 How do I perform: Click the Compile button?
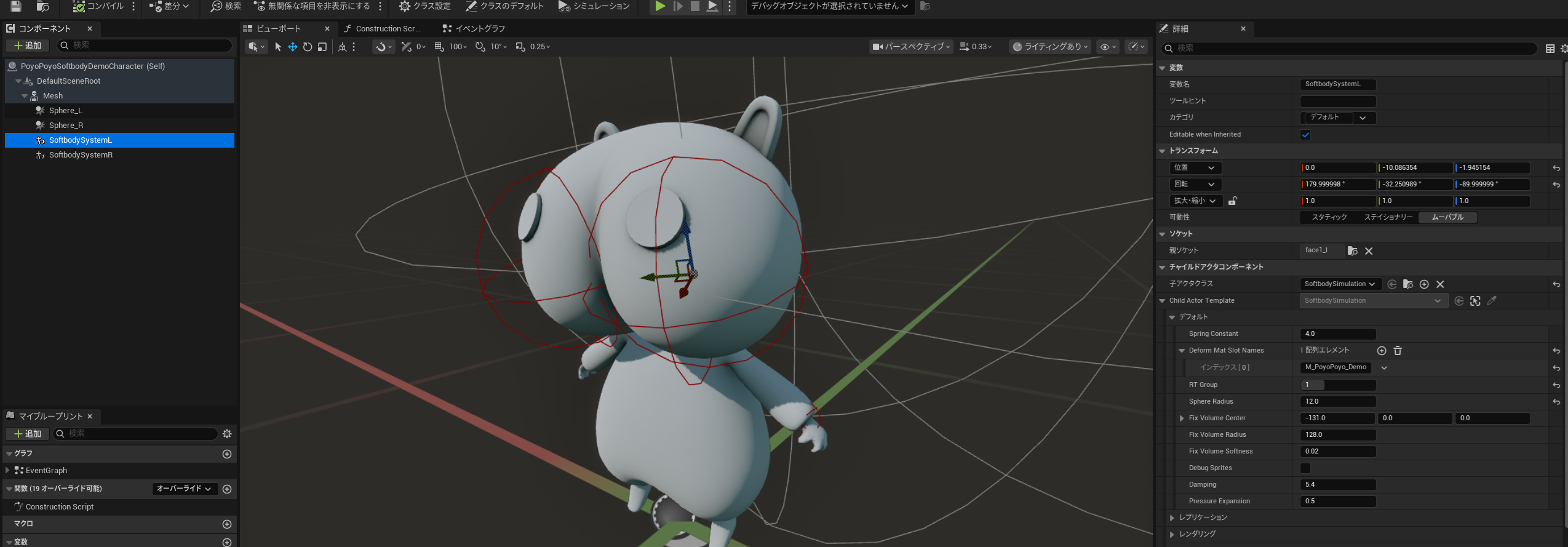[98, 6]
